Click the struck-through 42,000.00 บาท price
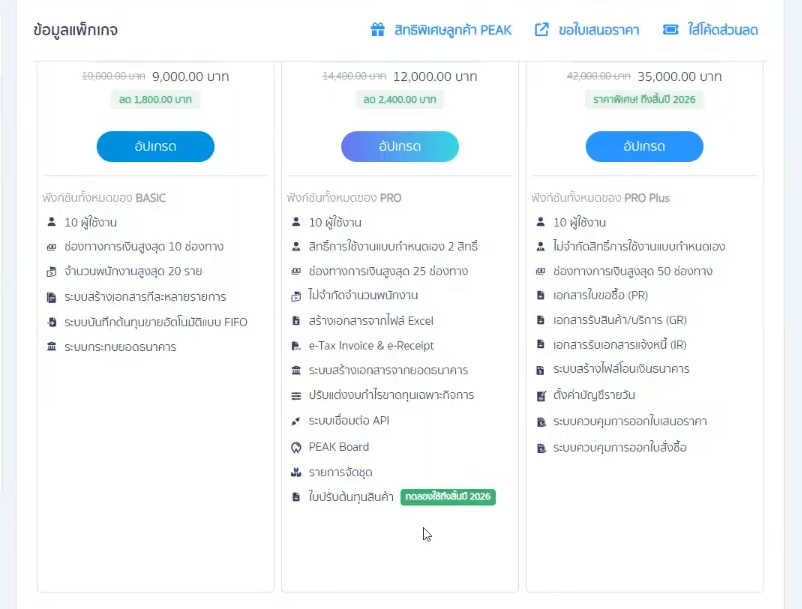Image resolution: width=802 pixels, height=609 pixels. pyautogui.click(x=598, y=76)
